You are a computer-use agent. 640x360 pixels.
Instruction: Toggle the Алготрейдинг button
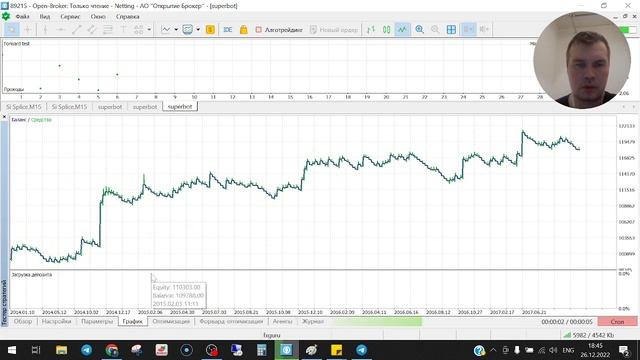(279, 29)
